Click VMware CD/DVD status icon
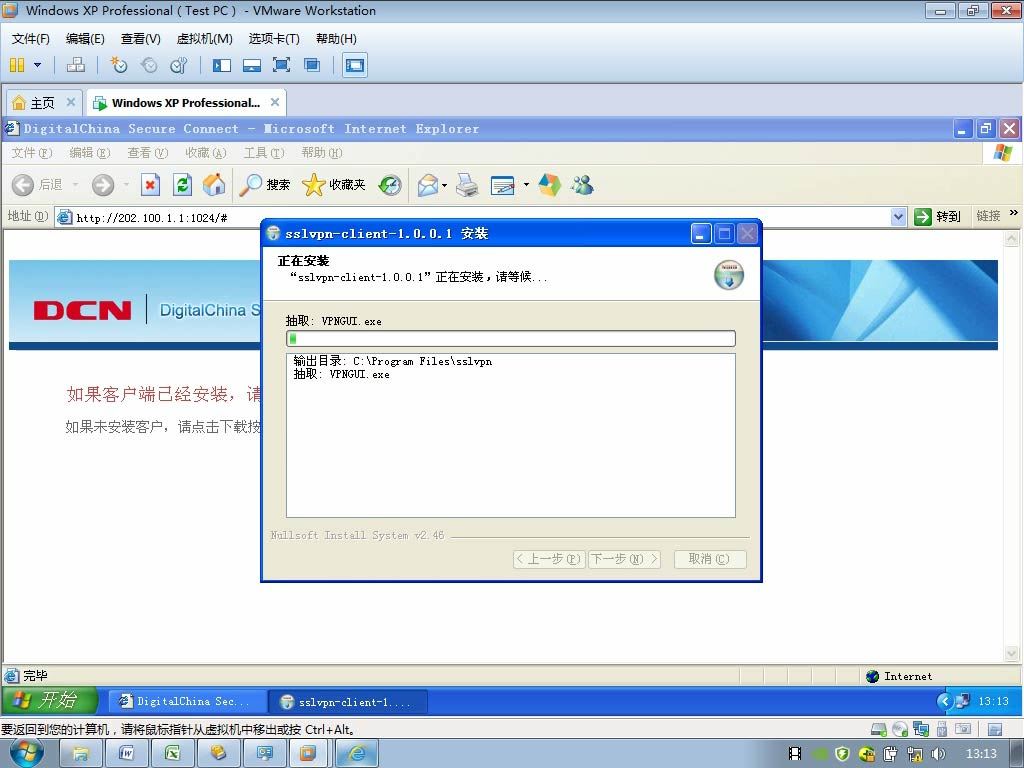 pyautogui.click(x=900, y=729)
